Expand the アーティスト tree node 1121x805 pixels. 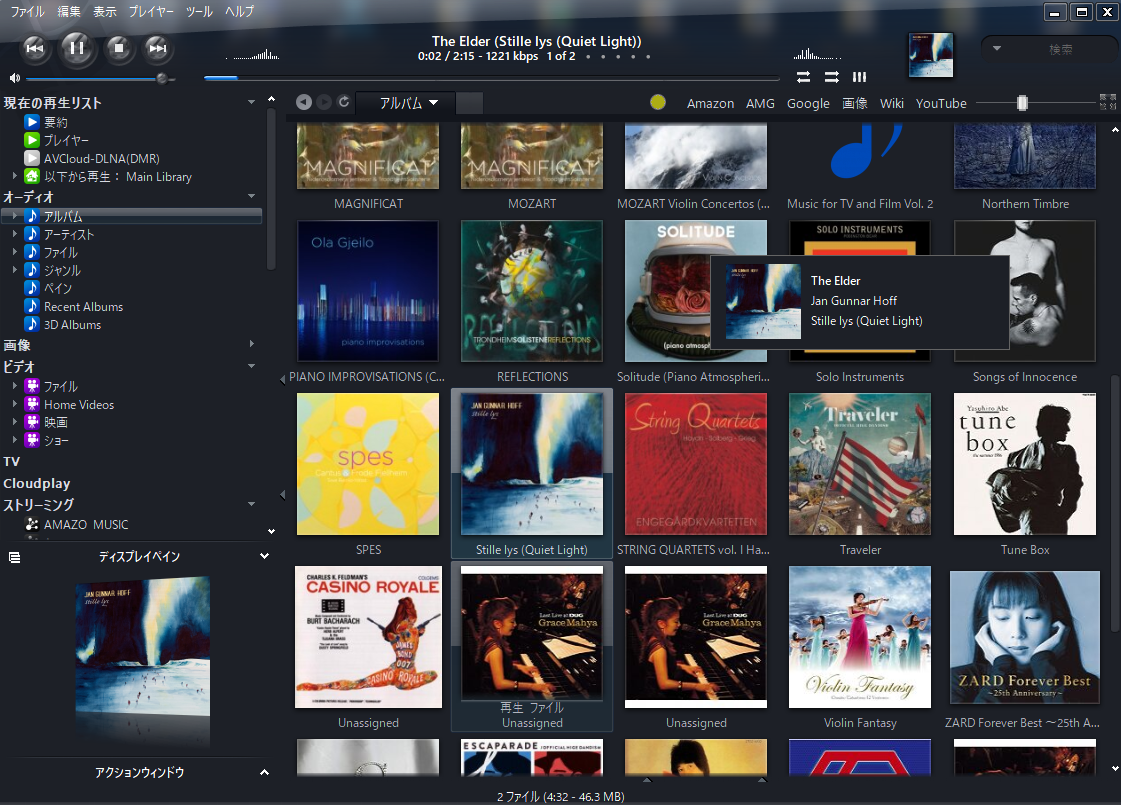(15, 235)
